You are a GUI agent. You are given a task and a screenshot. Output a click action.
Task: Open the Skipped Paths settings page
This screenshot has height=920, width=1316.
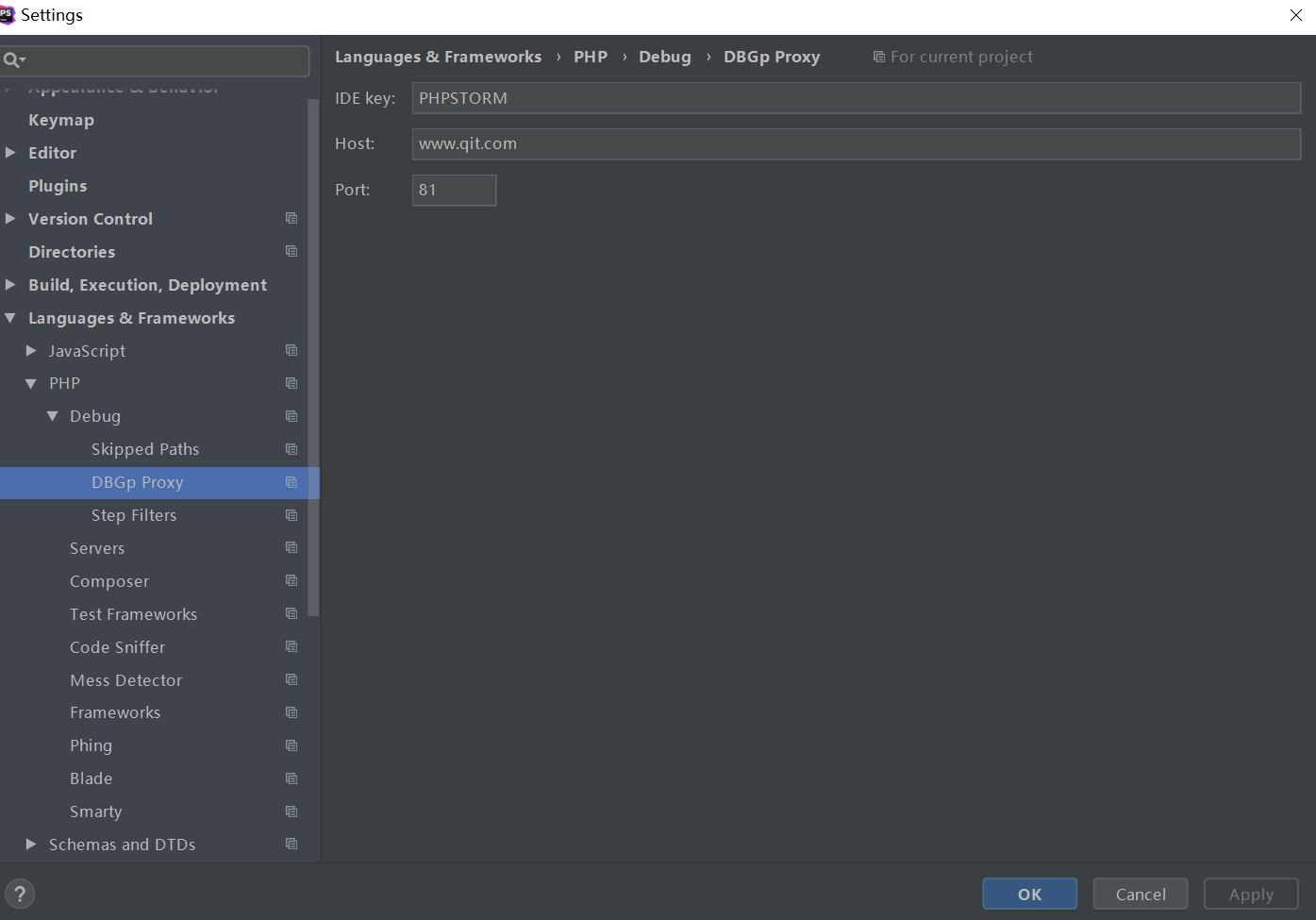click(x=145, y=448)
